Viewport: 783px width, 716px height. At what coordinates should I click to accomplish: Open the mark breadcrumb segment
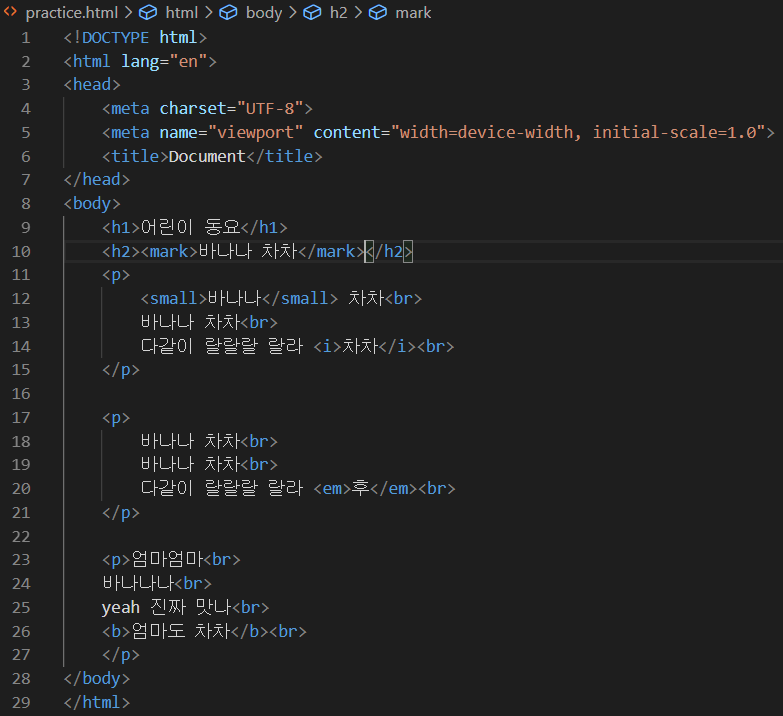[413, 12]
